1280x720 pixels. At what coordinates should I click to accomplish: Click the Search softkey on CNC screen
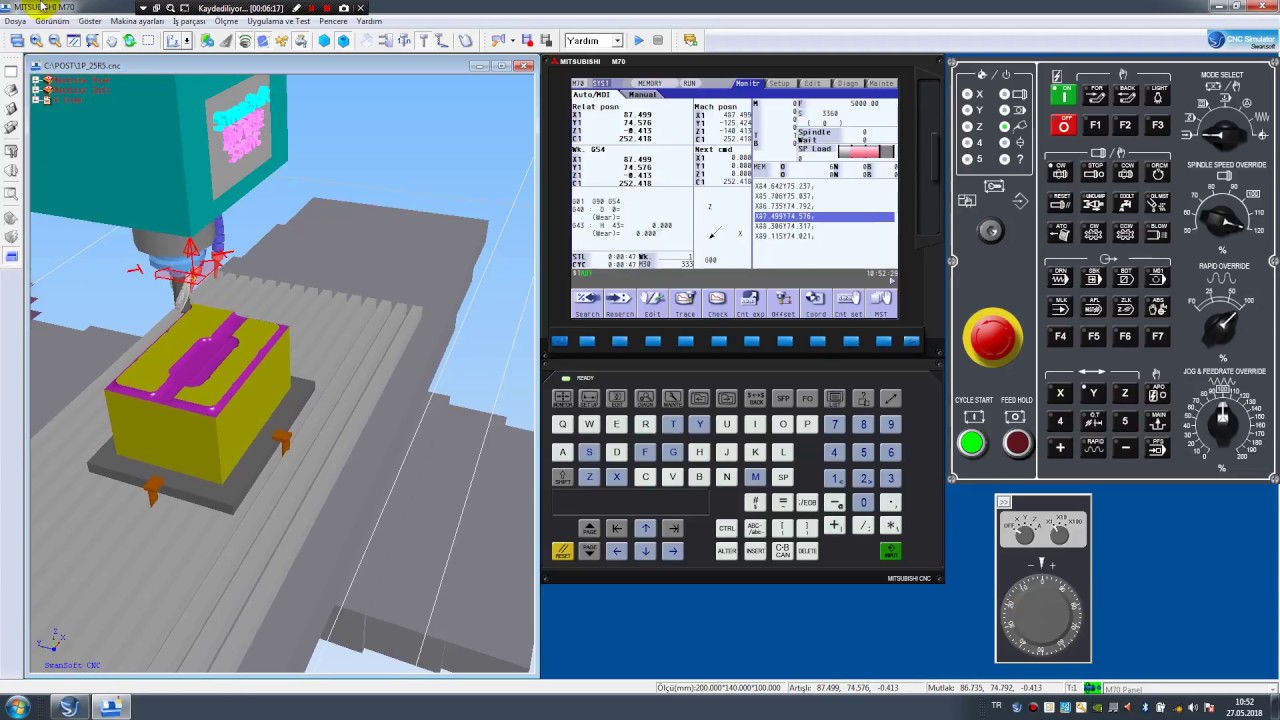(587, 302)
